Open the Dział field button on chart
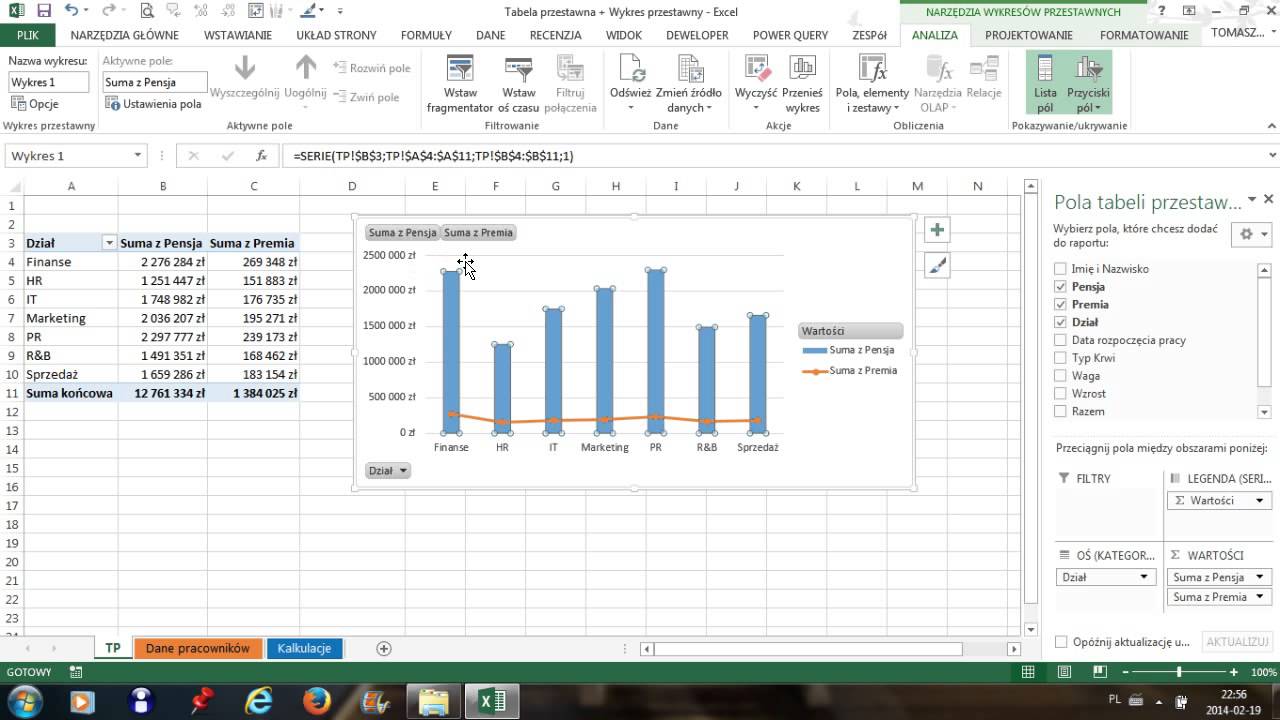1280x720 pixels. (x=389, y=470)
